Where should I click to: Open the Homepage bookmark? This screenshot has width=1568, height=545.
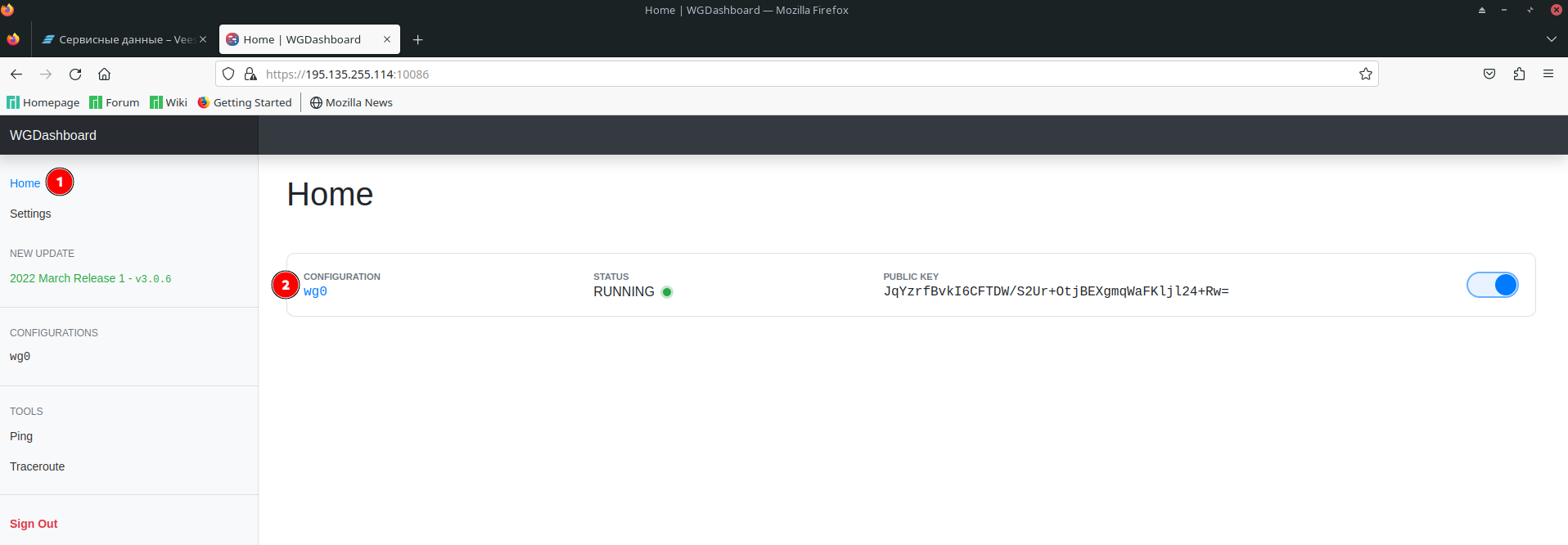[x=43, y=102]
